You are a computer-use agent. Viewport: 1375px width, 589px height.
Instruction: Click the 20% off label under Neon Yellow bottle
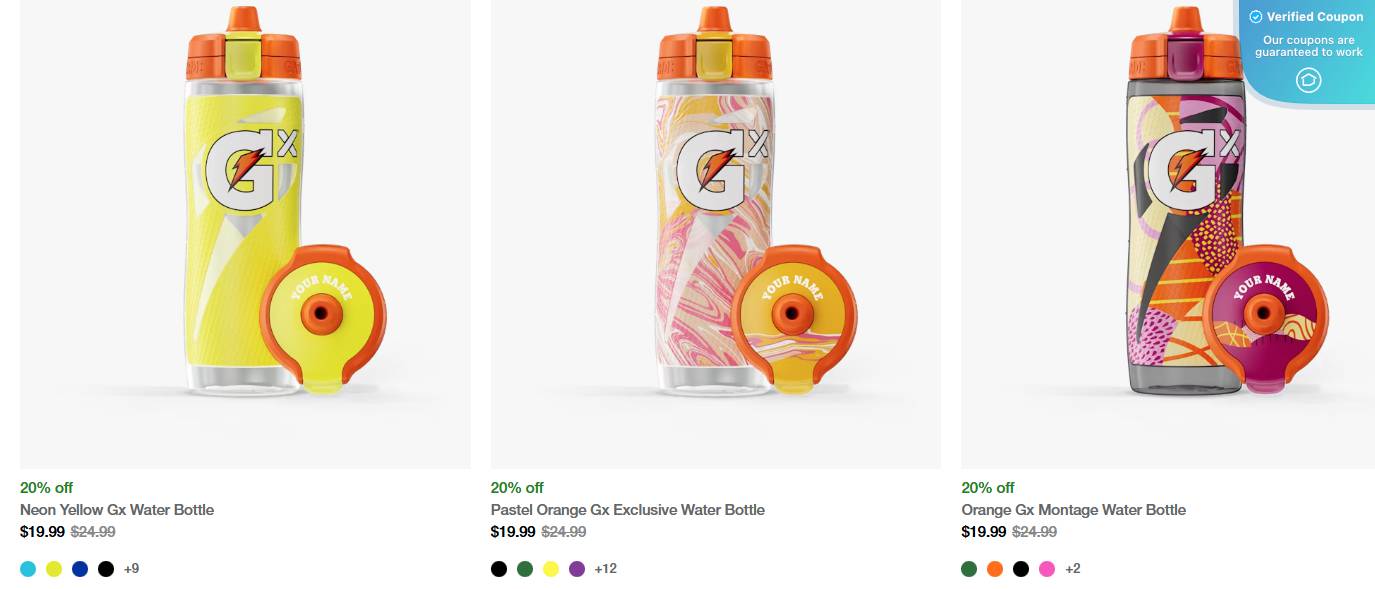(46, 488)
